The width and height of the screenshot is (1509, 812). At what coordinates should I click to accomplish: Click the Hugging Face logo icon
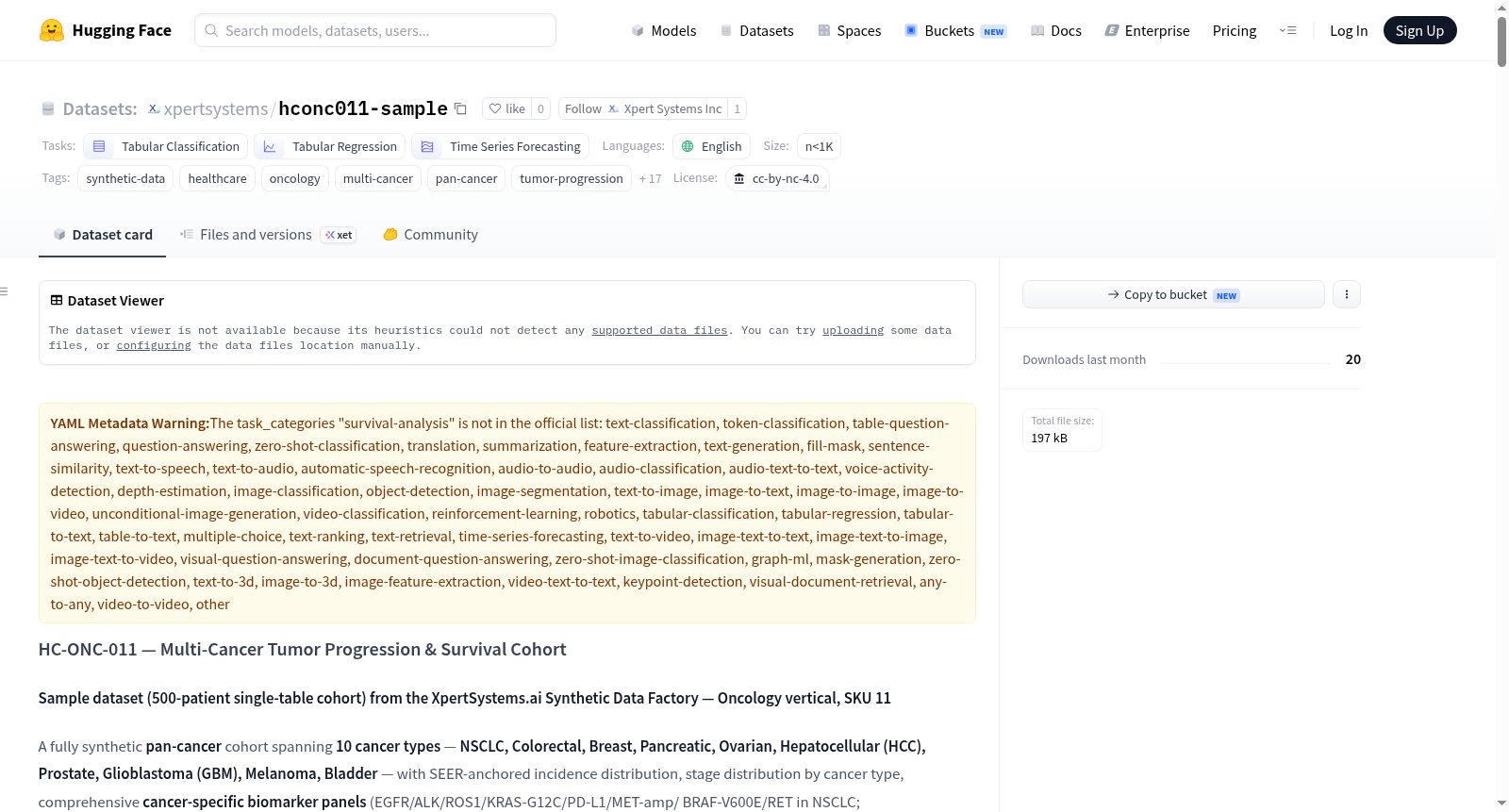click(52, 30)
